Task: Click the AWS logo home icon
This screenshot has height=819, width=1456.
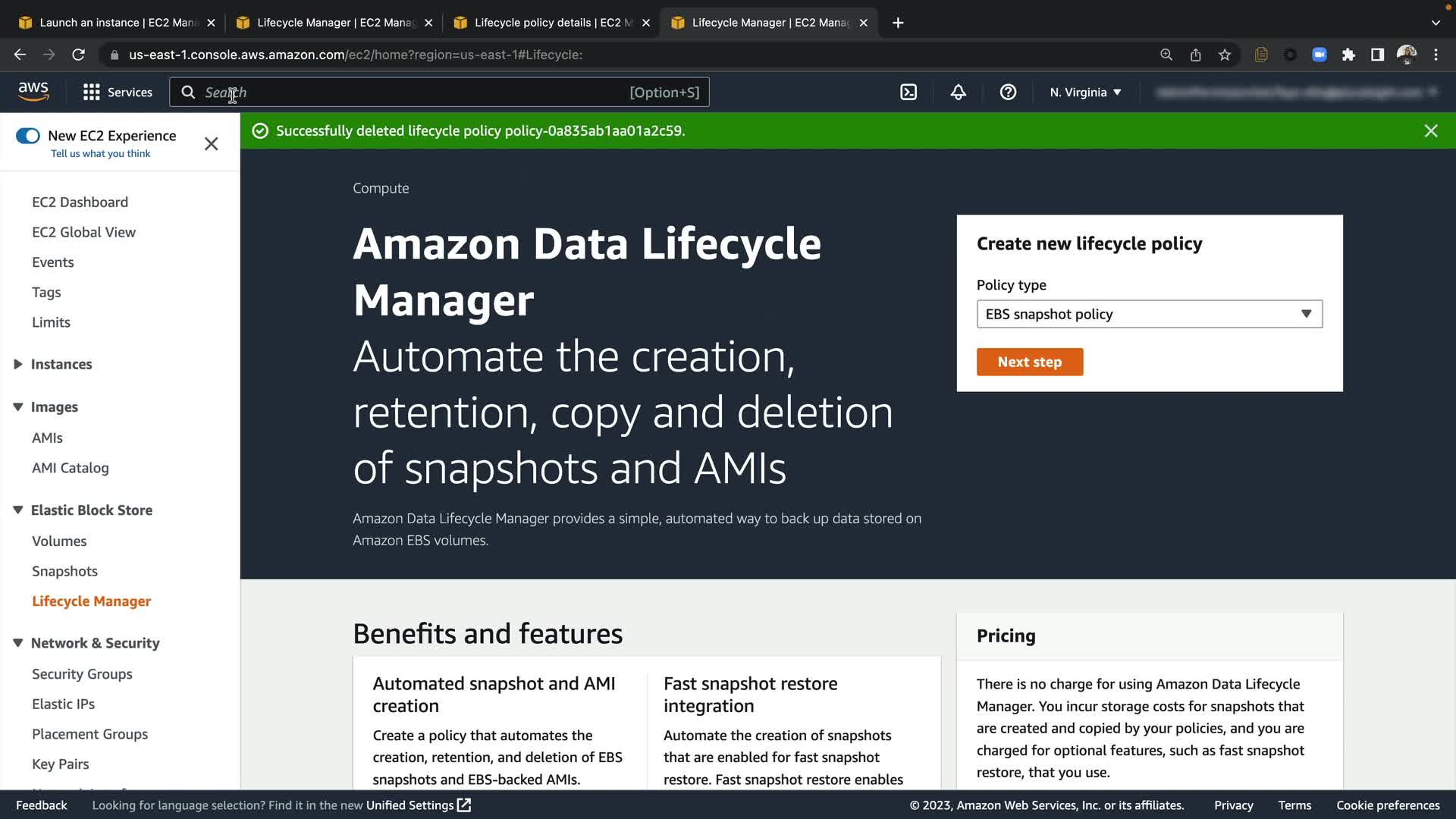Action: [x=33, y=92]
